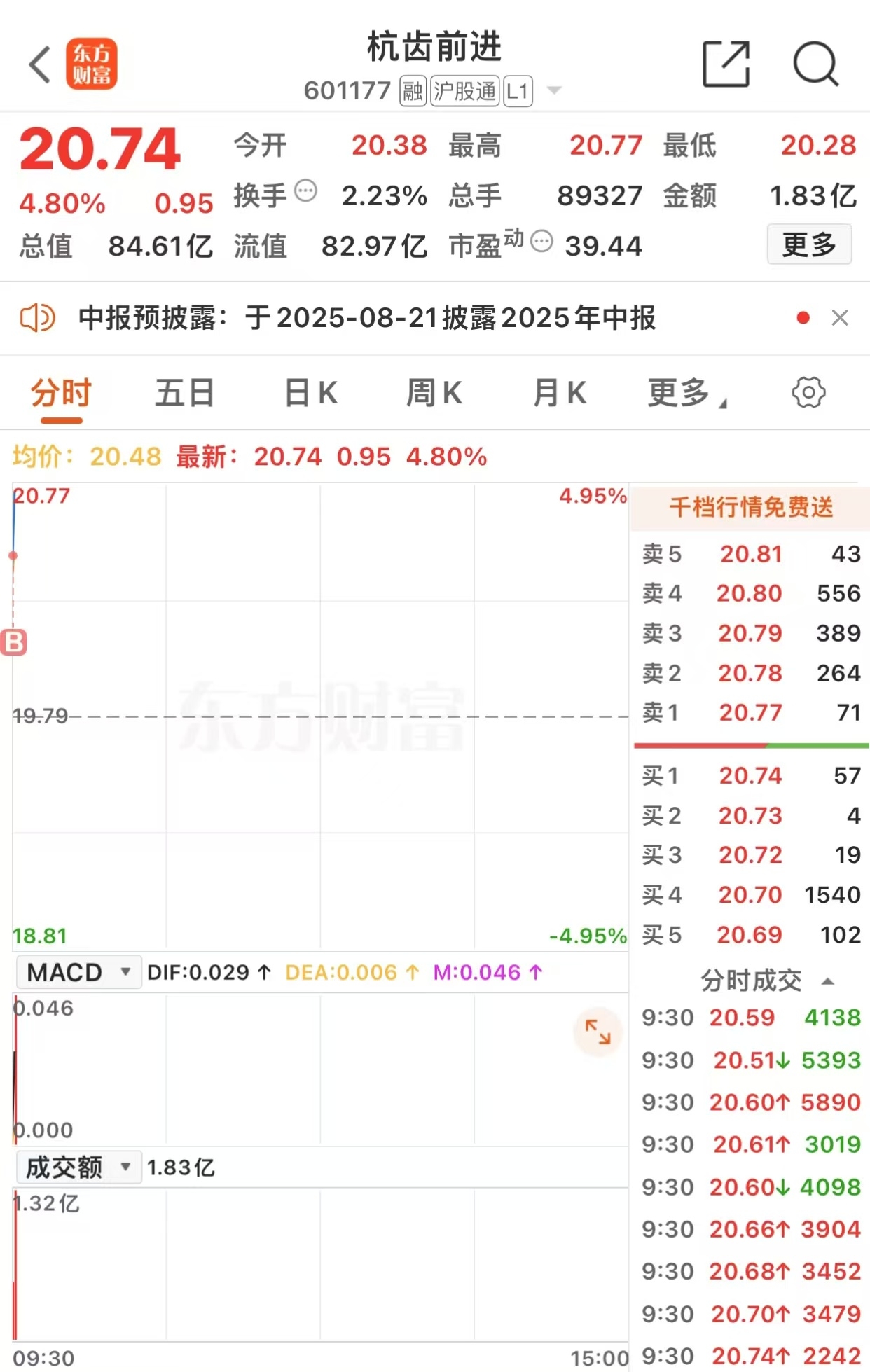Viewport: 870px width, 1372px height.
Task: Tap the 总值 84.61亿 market cap value
Action: point(116,246)
